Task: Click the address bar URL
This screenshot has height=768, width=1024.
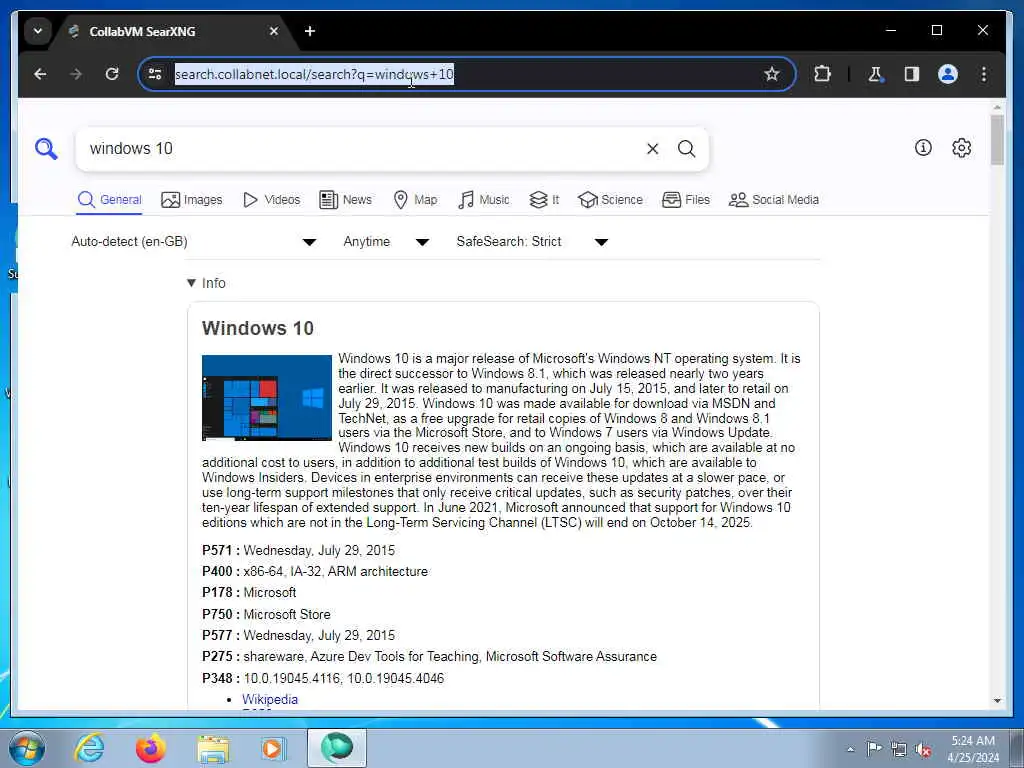Action: pos(314,74)
